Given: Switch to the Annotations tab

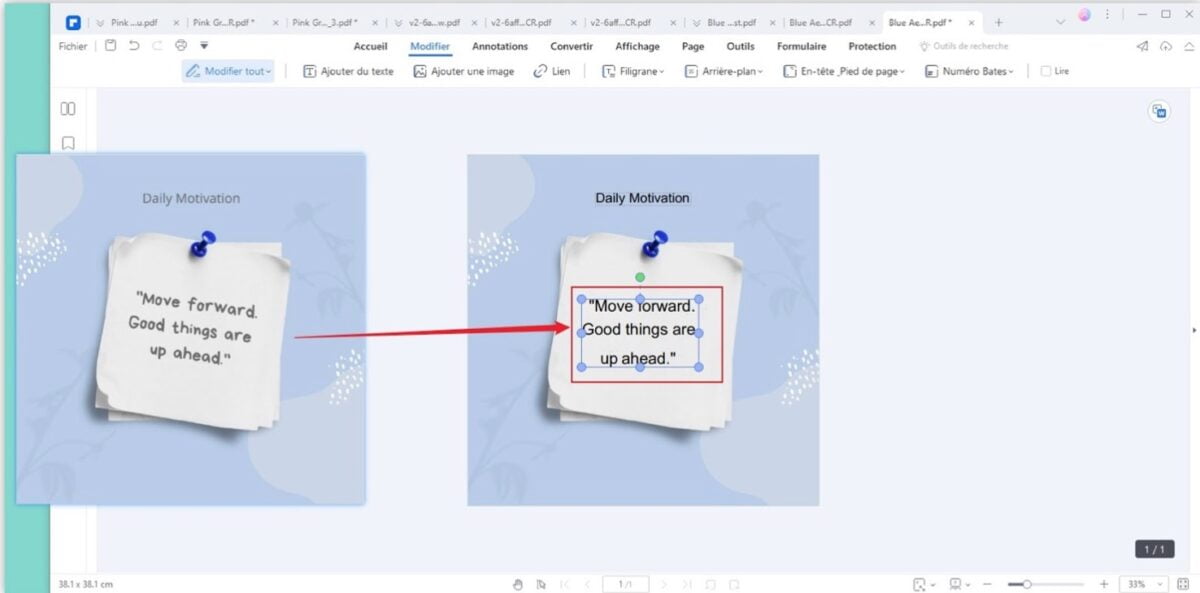Looking at the screenshot, I should [x=499, y=46].
